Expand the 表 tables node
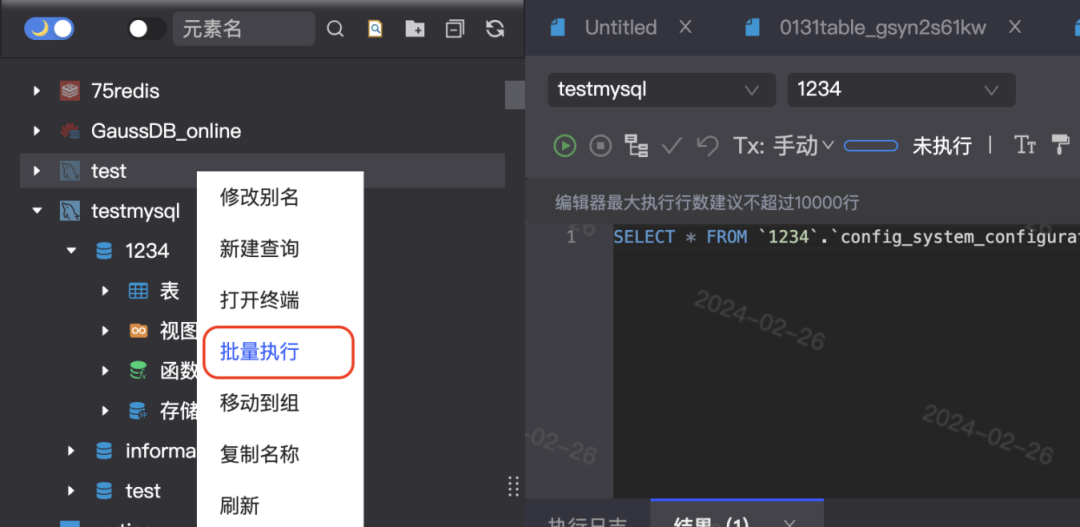Screen dimensions: 1080x527 coord(105,291)
